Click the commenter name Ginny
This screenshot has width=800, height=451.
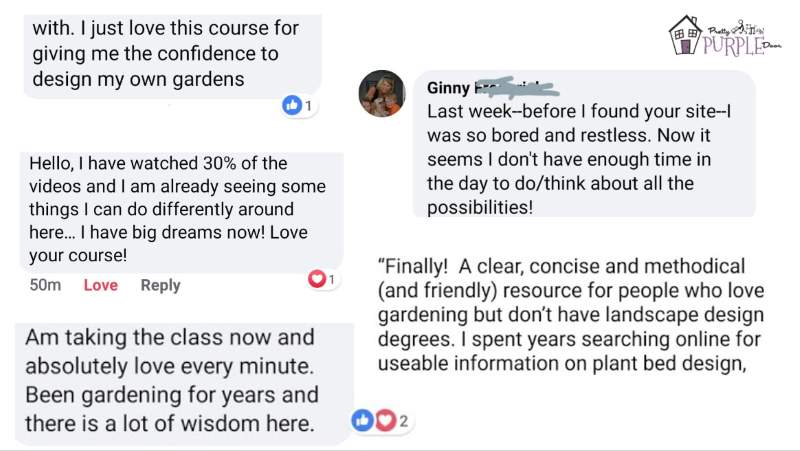click(448, 87)
